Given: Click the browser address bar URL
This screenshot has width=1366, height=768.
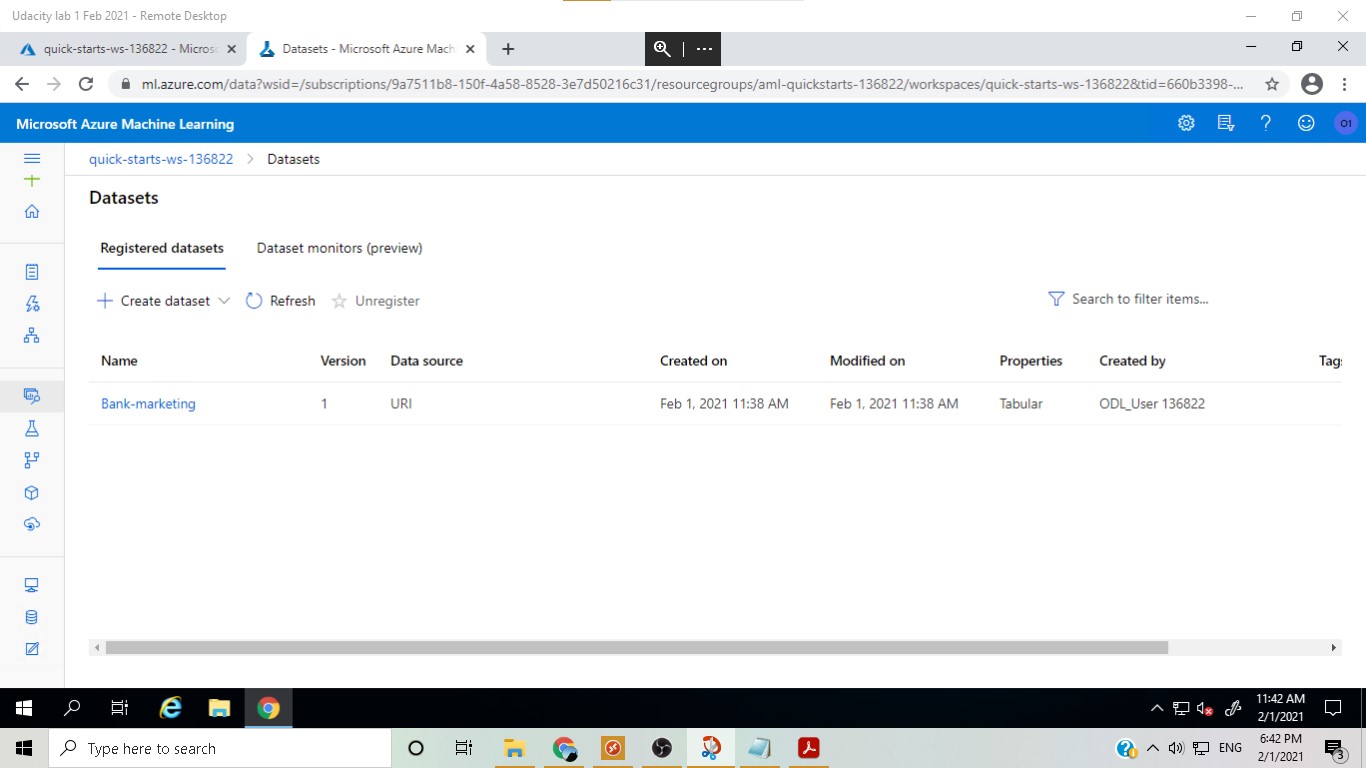Looking at the screenshot, I should pyautogui.click(x=692, y=84).
